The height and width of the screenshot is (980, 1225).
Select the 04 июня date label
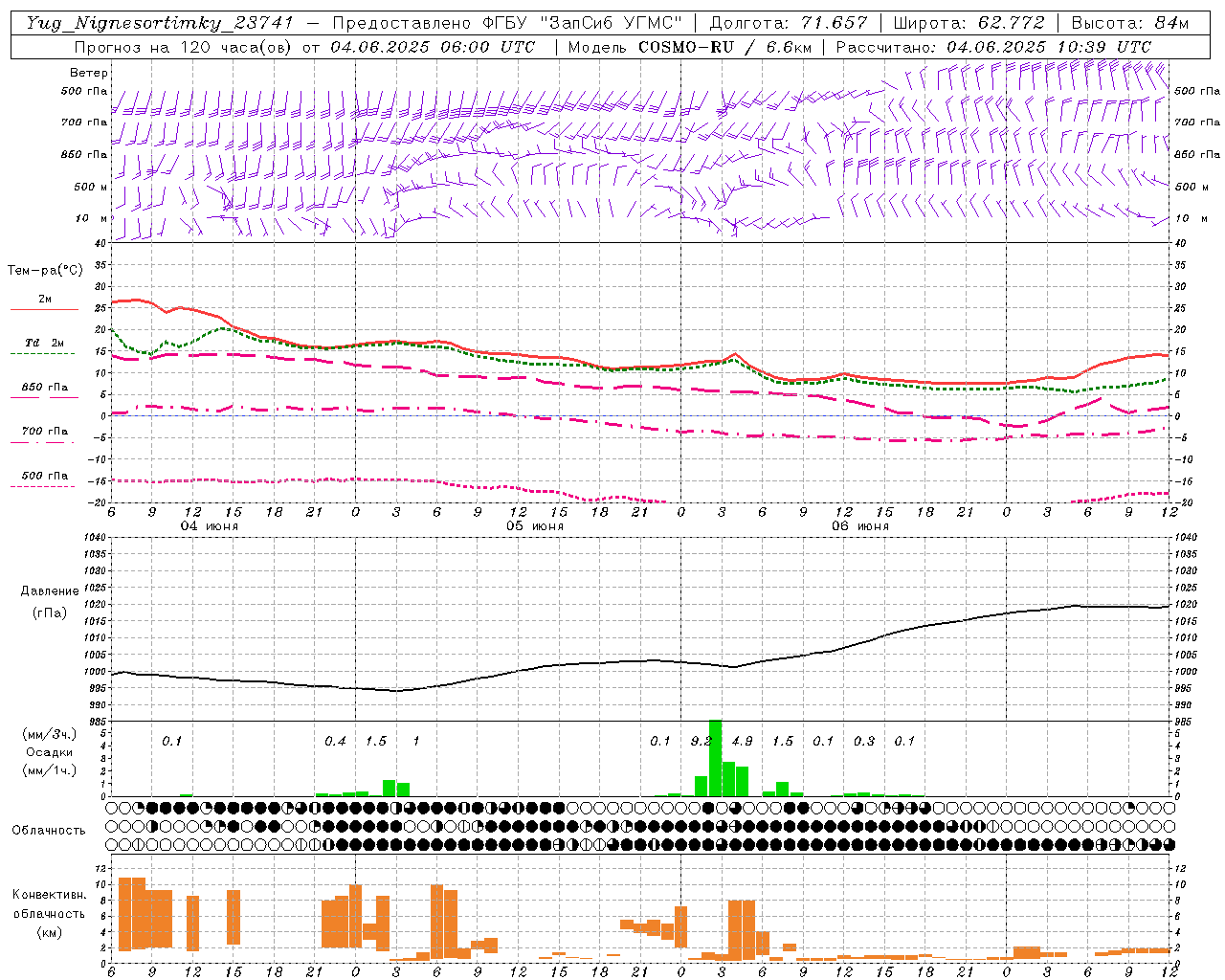pos(210,526)
